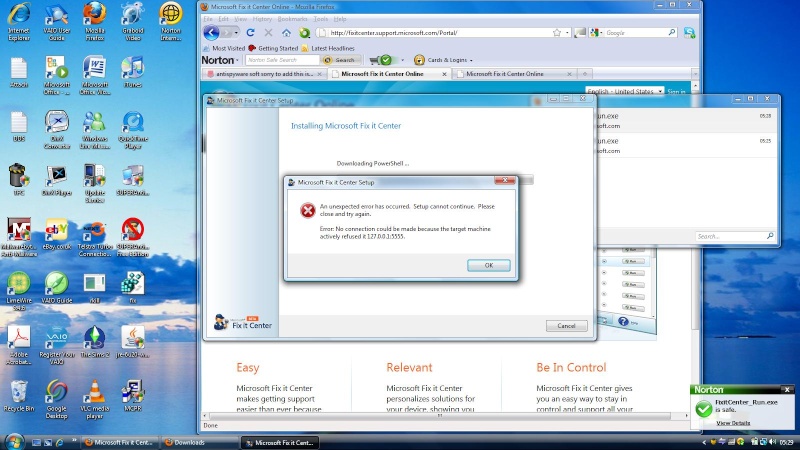Select VLC media player desktop icon
The image size is (800, 450).
[x=94, y=399]
